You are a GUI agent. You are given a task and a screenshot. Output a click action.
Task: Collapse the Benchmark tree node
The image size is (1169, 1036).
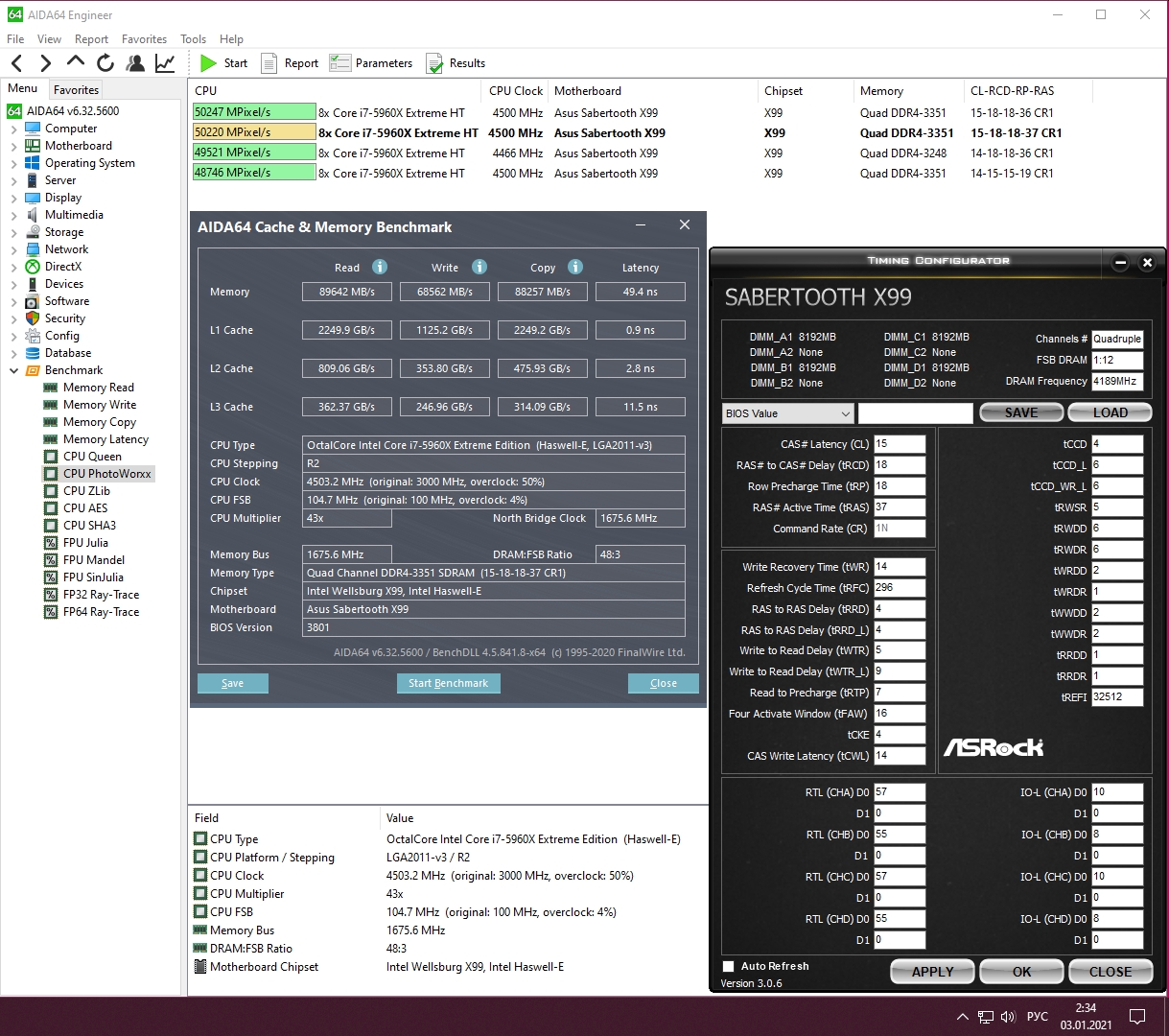(x=13, y=370)
